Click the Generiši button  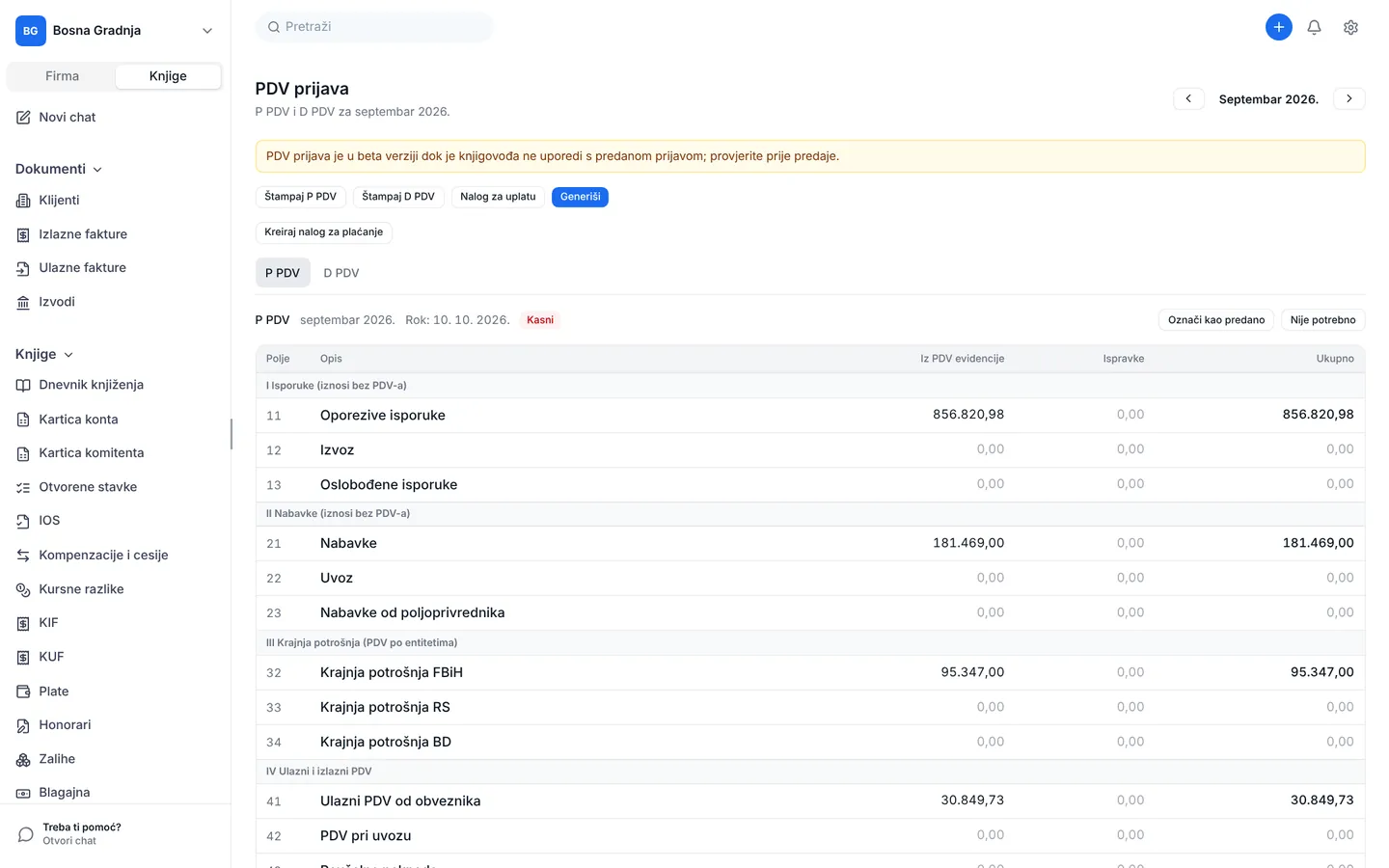coord(580,197)
